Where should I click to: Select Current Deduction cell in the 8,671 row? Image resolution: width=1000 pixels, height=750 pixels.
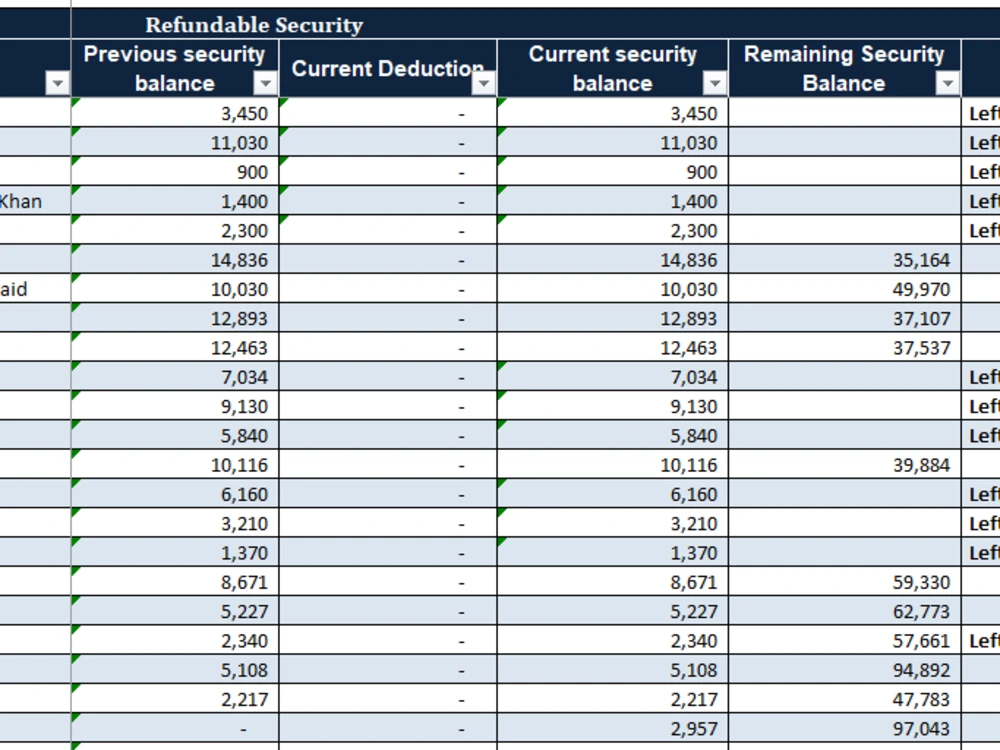[x=388, y=582]
